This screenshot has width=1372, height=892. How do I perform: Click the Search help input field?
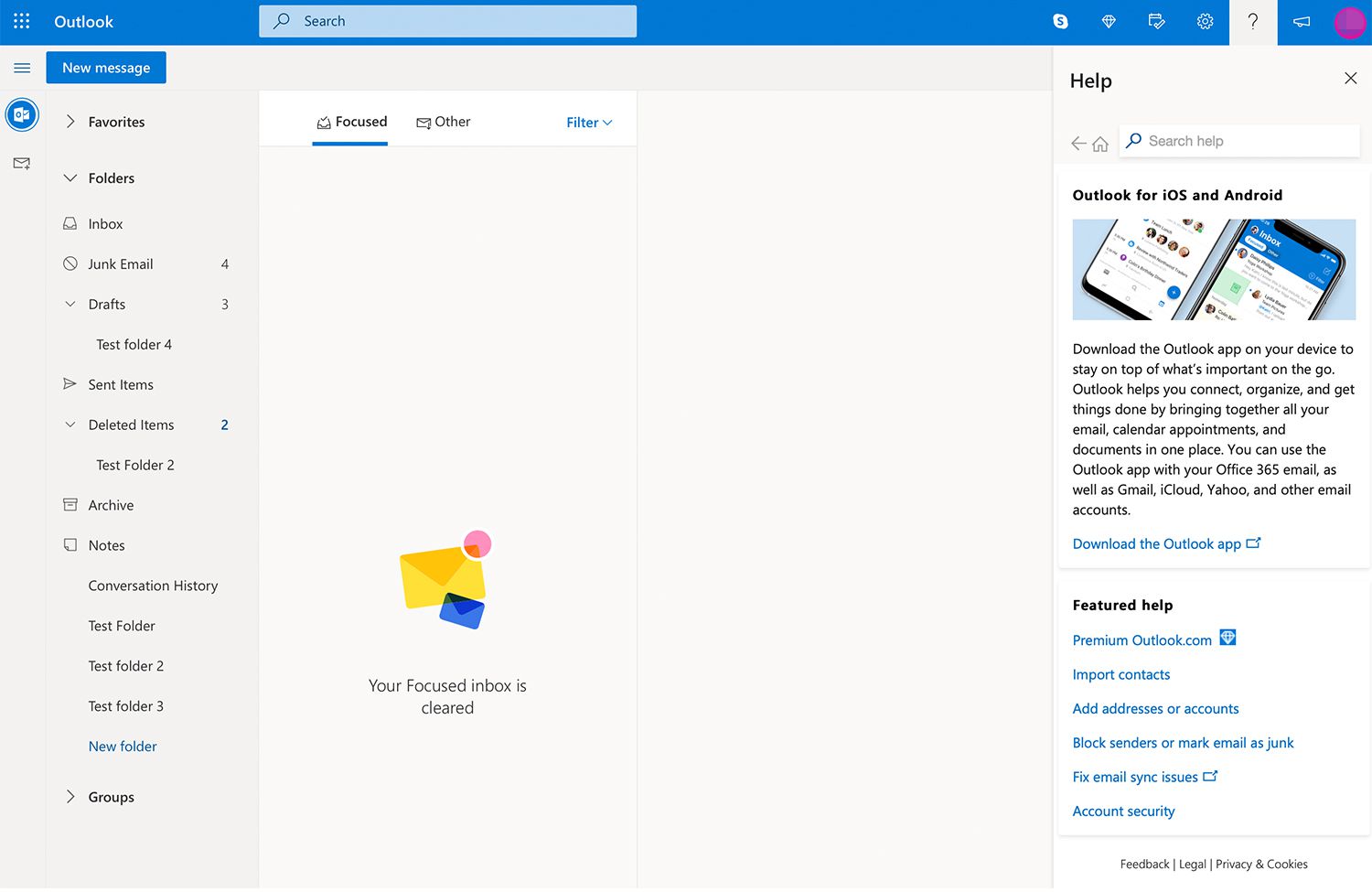[x=1239, y=141]
